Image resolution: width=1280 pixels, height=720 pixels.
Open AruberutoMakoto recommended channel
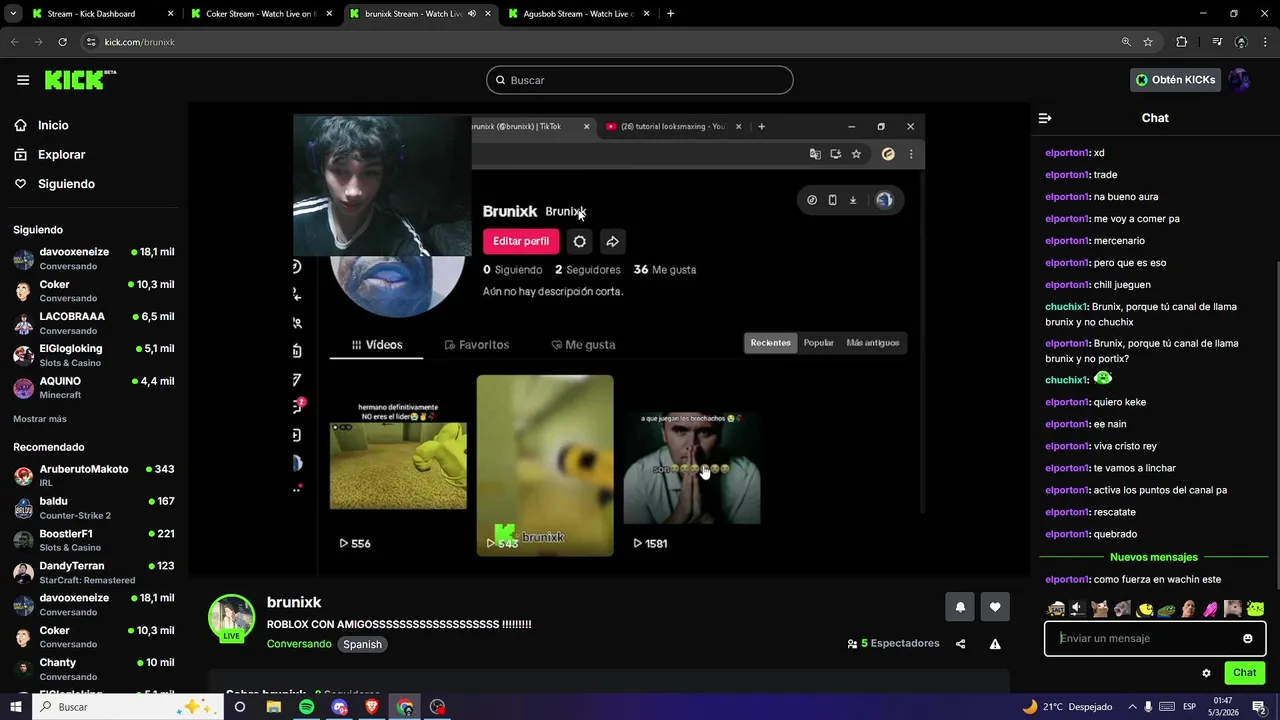pyautogui.click(x=94, y=475)
